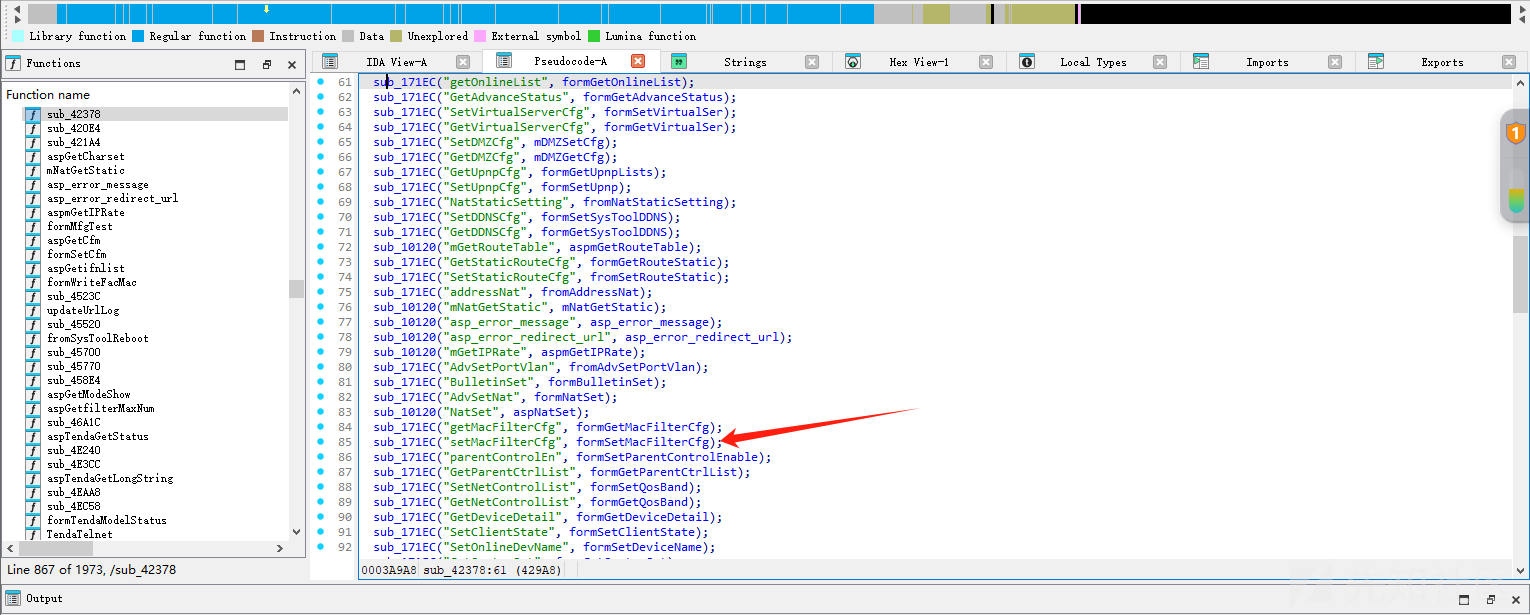Click the orange shield badge widget
Image resolution: width=1530 pixels, height=615 pixels.
click(1516, 132)
